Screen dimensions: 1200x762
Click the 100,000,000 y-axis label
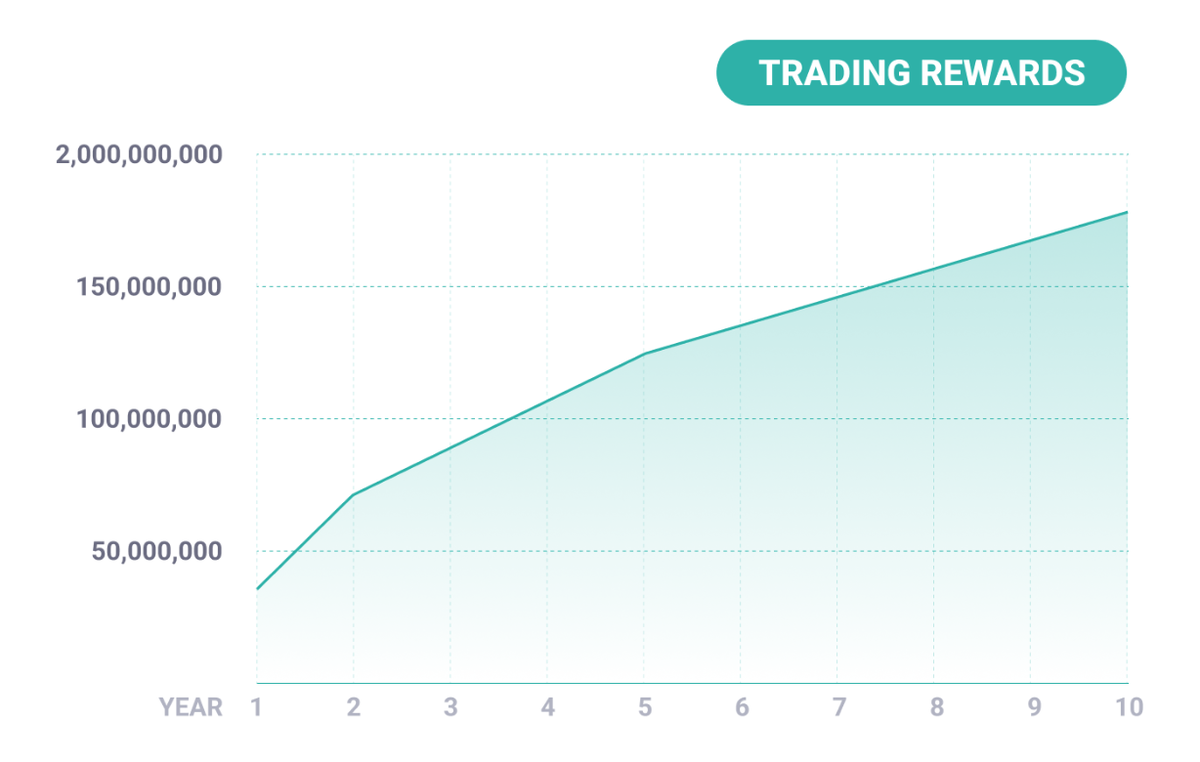149,419
